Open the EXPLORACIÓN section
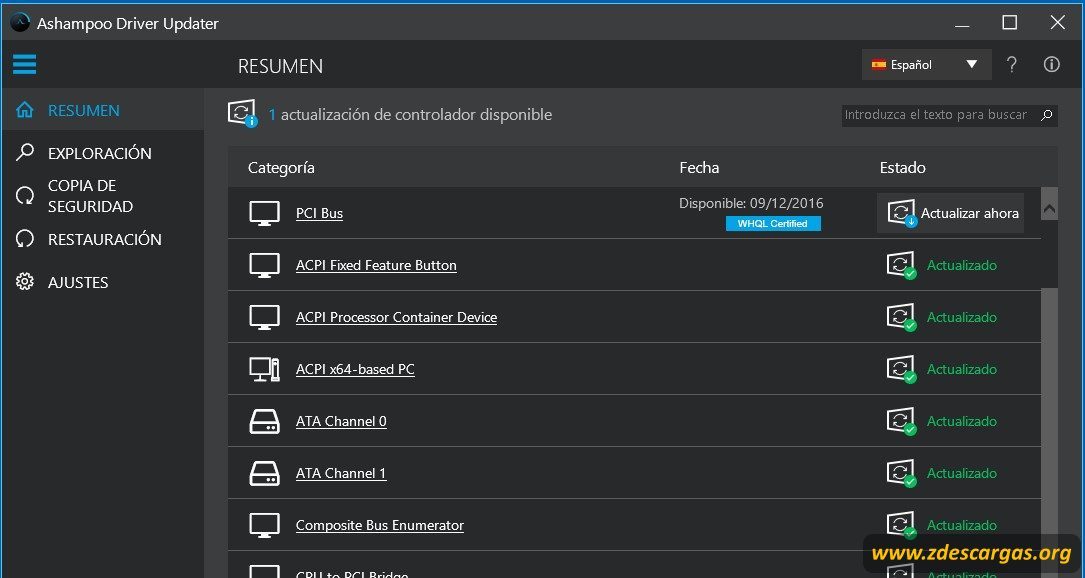 100,153
